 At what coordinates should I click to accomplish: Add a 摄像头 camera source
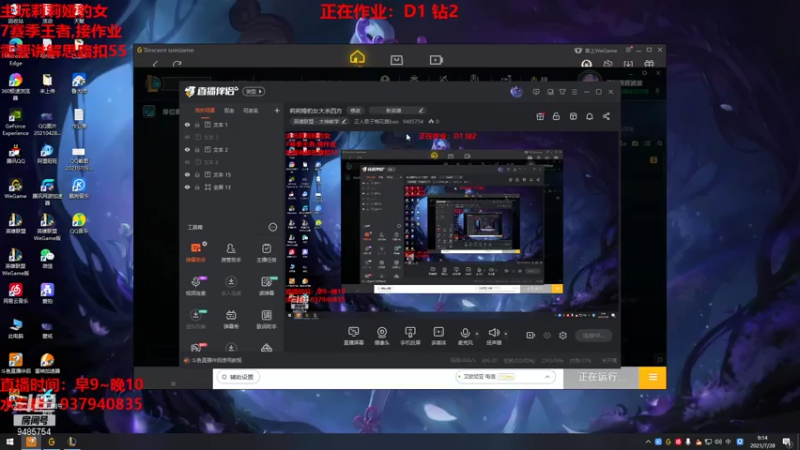coord(382,336)
